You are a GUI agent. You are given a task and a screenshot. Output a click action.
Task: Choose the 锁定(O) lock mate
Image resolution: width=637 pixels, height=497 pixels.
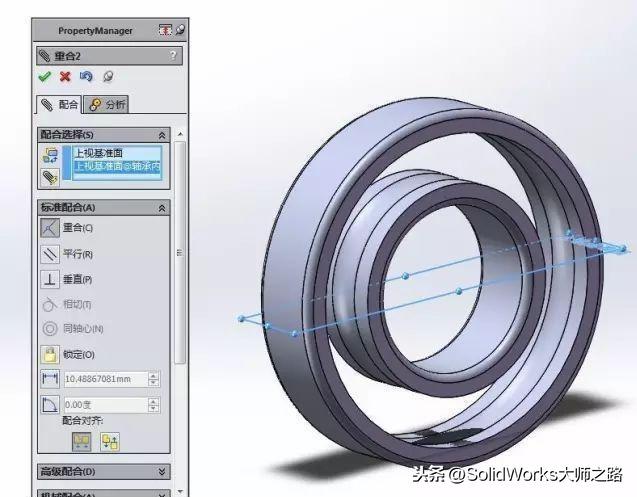67,355
